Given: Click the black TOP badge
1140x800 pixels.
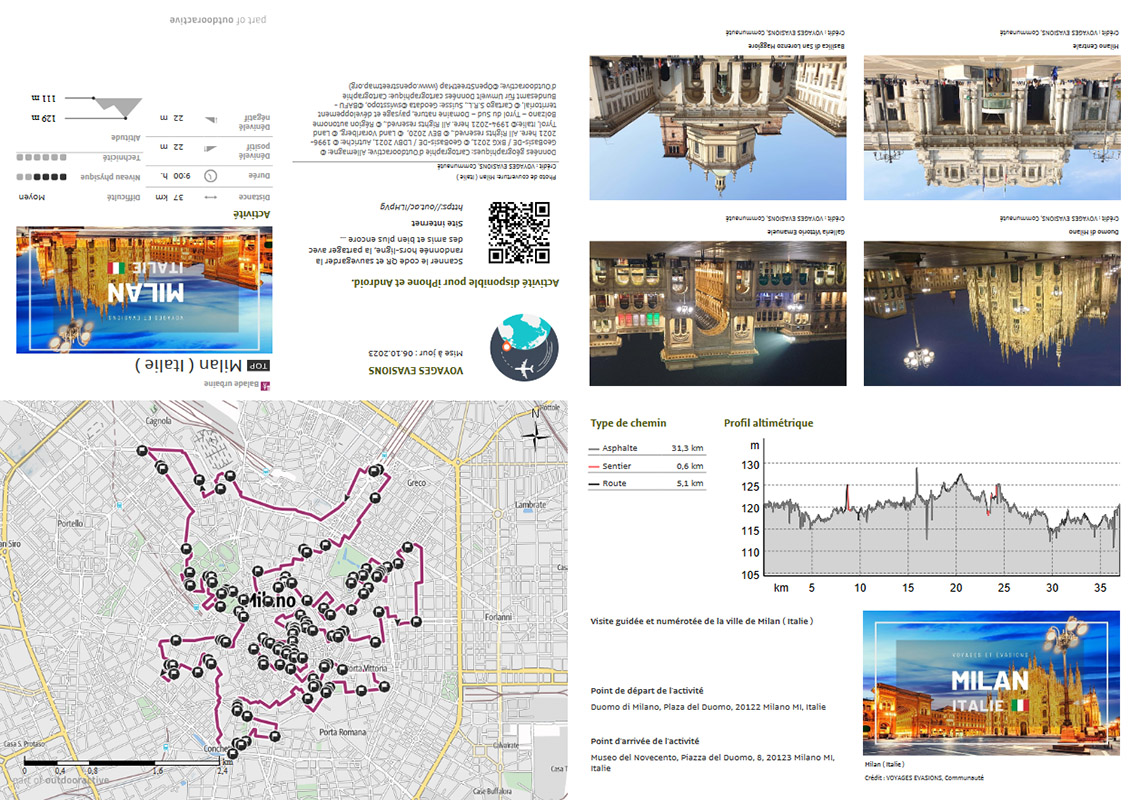Looking at the screenshot, I should point(258,366).
